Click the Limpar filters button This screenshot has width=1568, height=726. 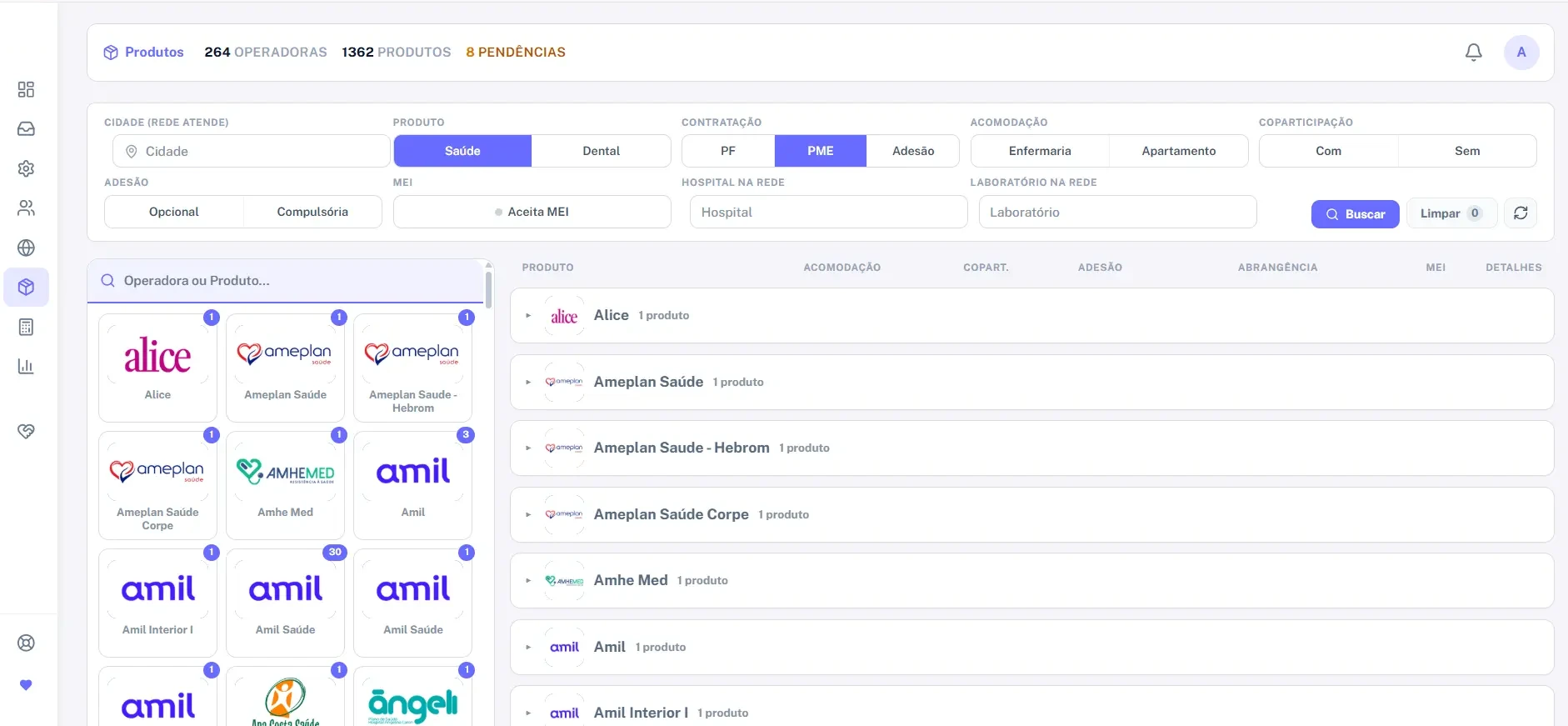(x=1451, y=213)
